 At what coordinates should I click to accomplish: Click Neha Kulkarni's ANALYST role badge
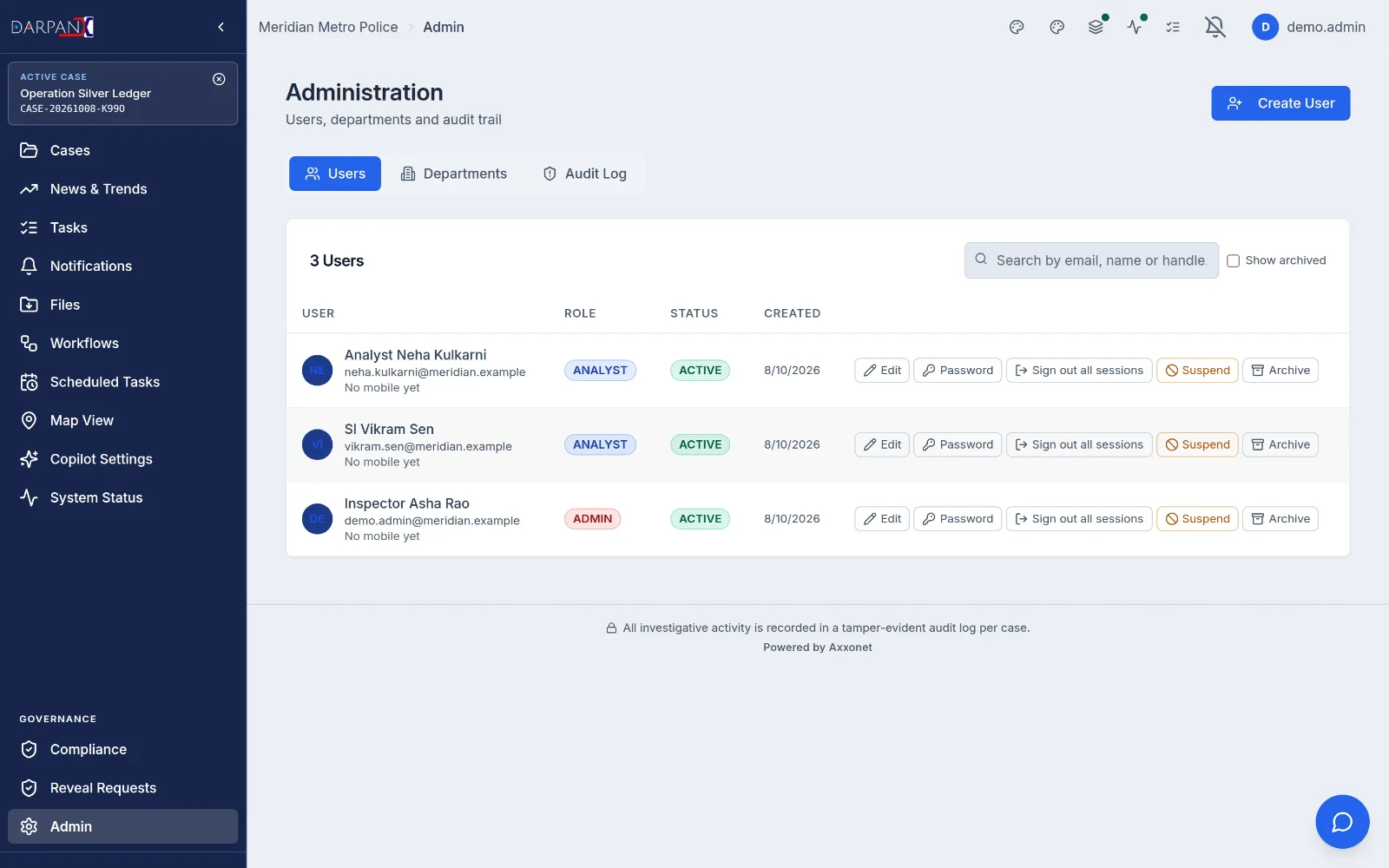[600, 371]
